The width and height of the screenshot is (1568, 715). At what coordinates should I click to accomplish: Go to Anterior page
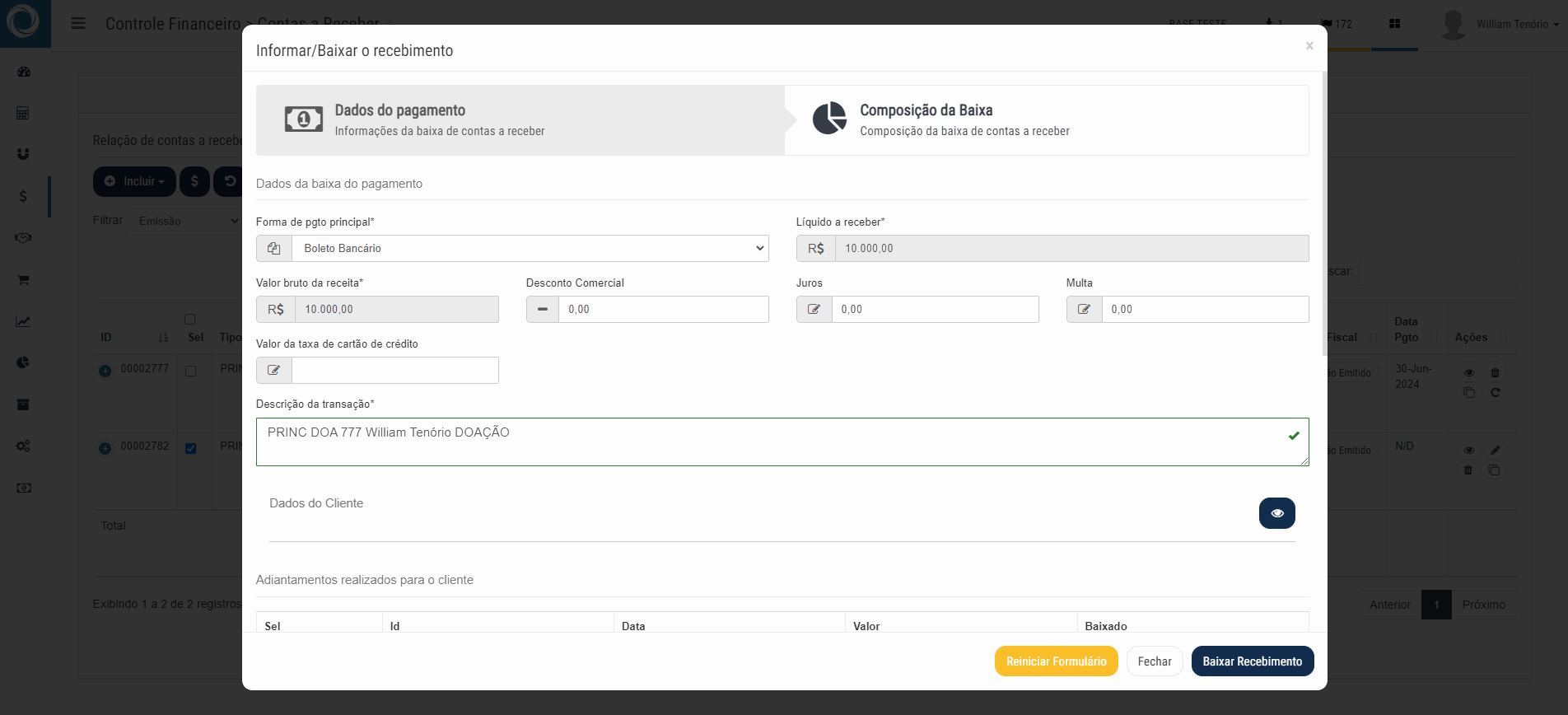click(1390, 605)
